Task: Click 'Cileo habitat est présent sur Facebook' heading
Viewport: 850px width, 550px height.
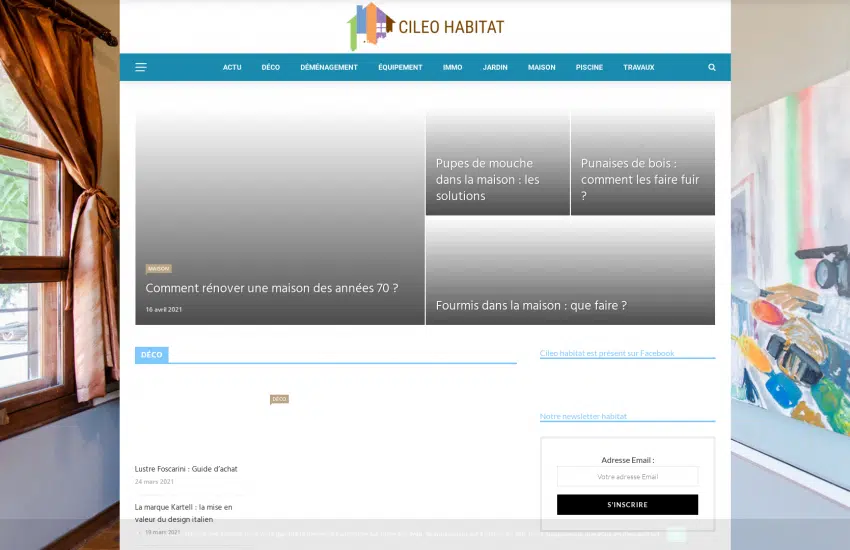Action: pos(607,353)
